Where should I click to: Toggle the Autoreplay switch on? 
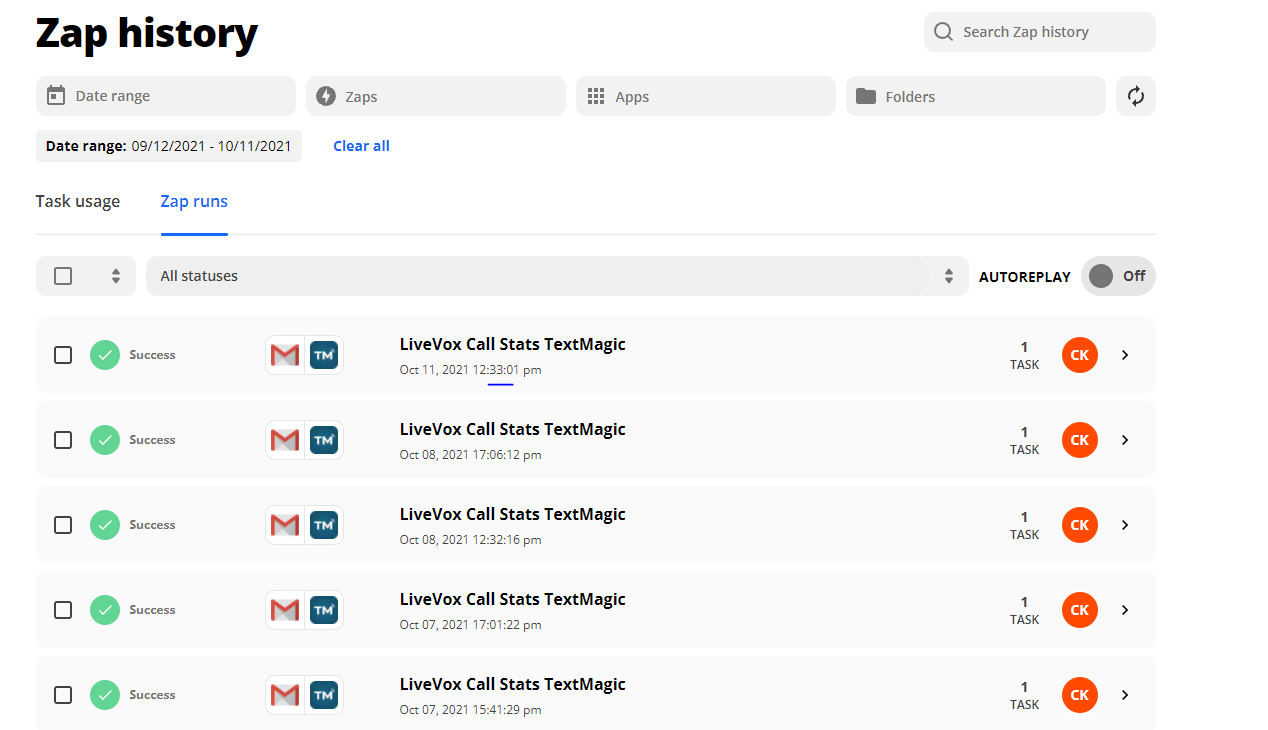coord(1118,276)
